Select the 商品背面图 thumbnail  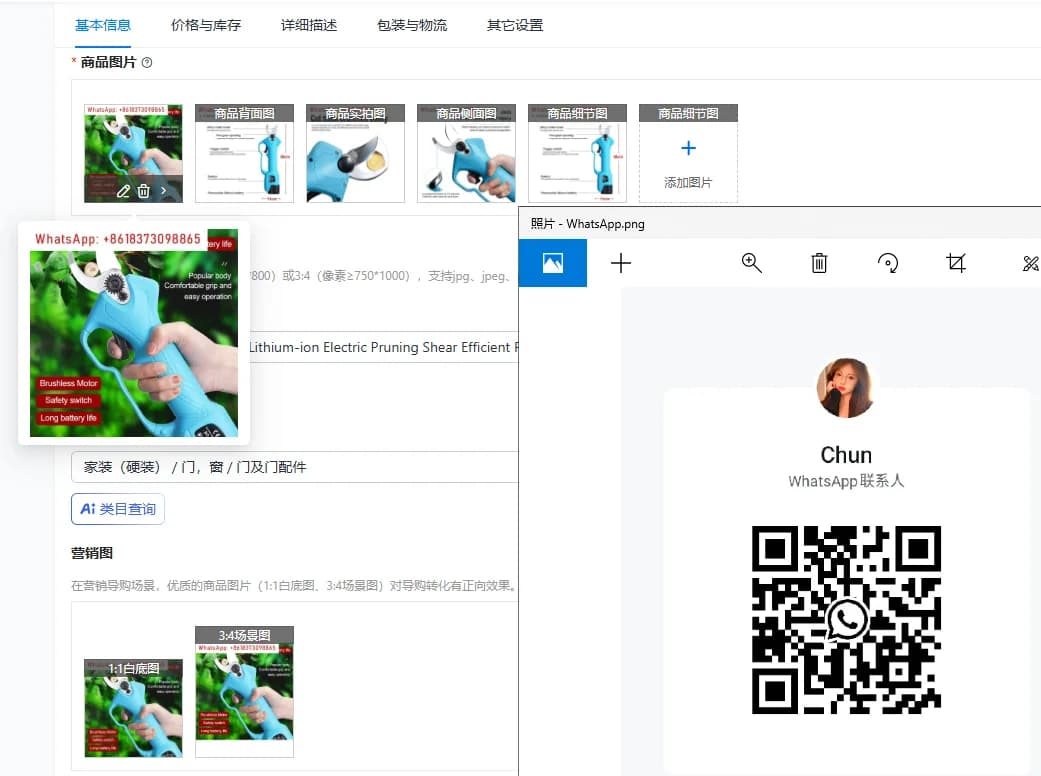(x=244, y=153)
